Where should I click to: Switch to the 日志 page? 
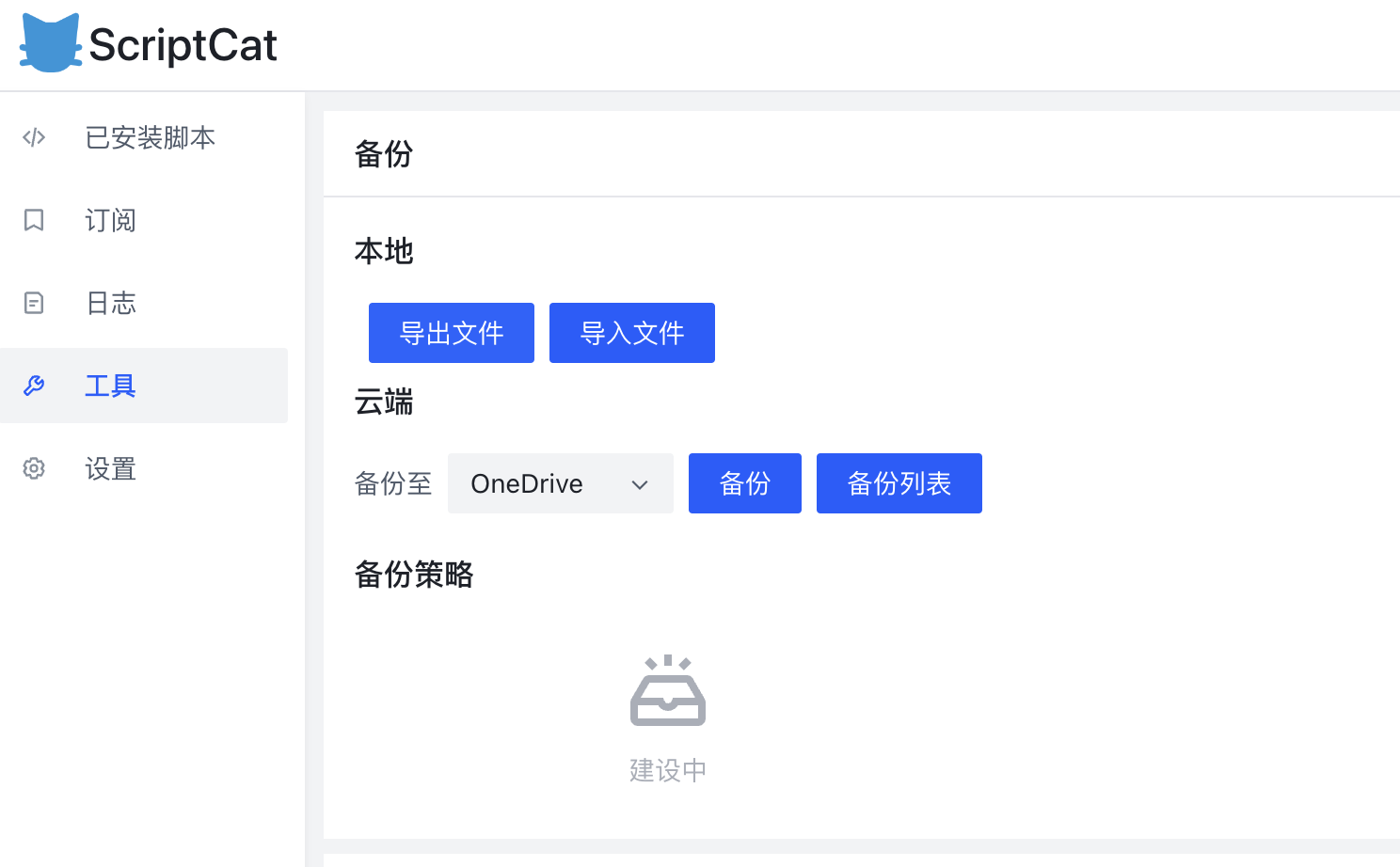110,303
